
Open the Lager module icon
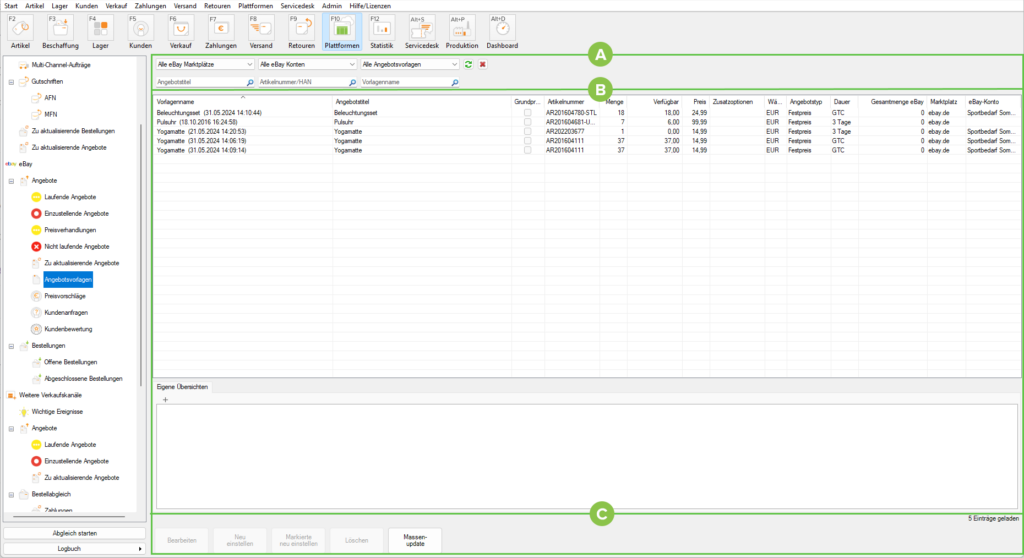pyautogui.click(x=100, y=32)
